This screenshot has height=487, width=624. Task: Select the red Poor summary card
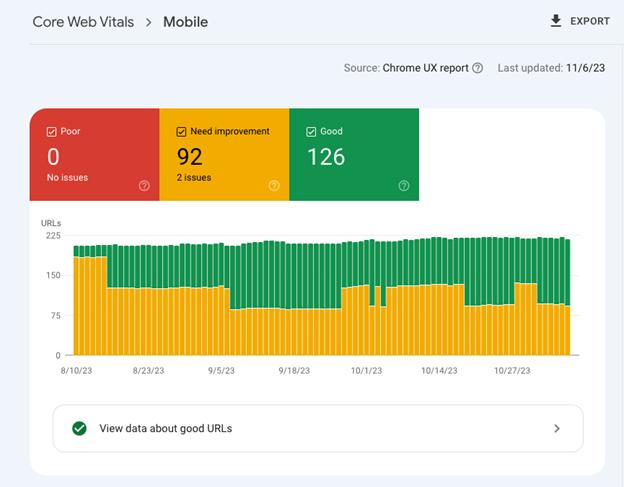pos(95,154)
